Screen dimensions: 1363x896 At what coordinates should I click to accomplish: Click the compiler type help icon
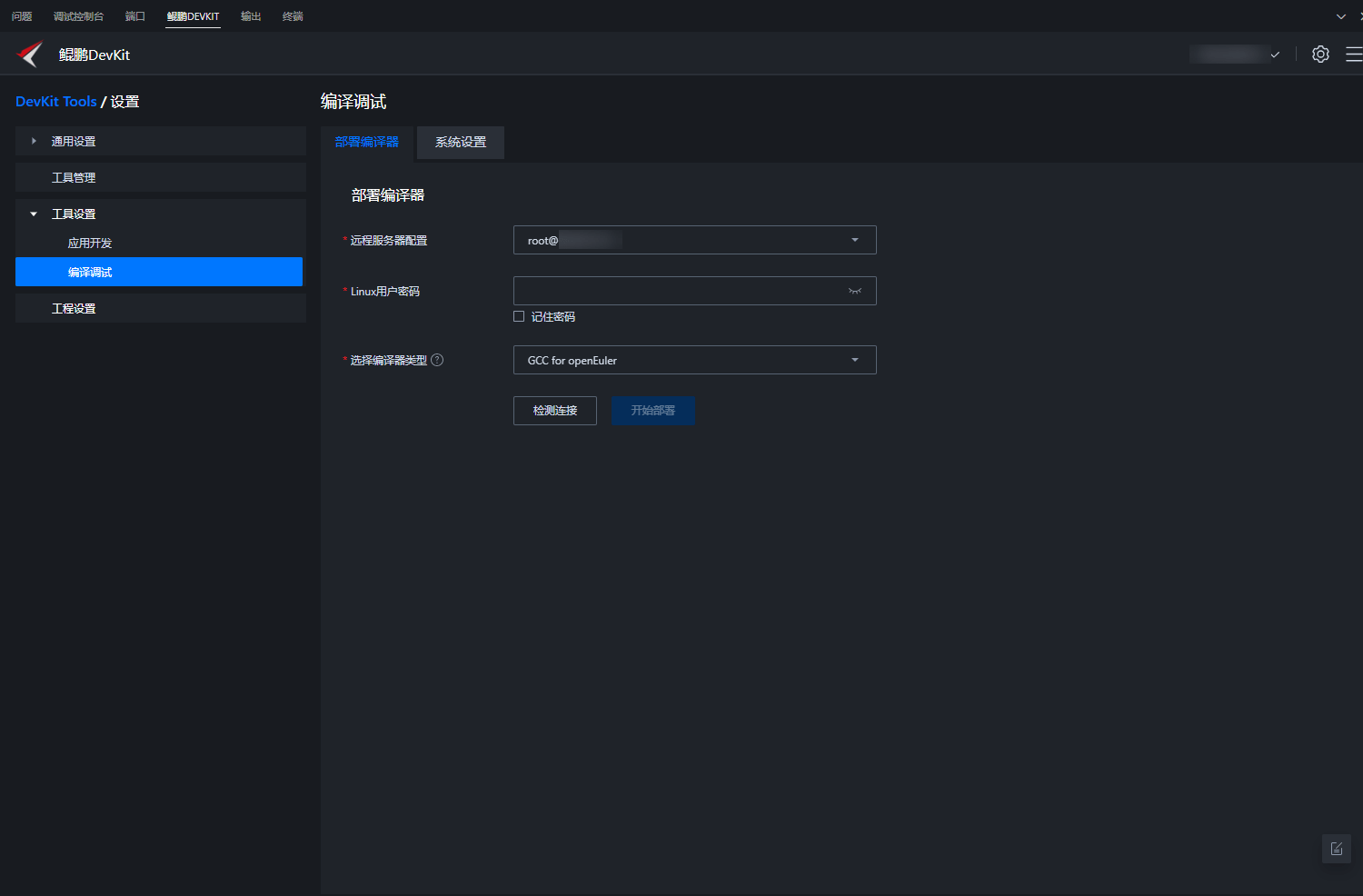click(x=437, y=360)
